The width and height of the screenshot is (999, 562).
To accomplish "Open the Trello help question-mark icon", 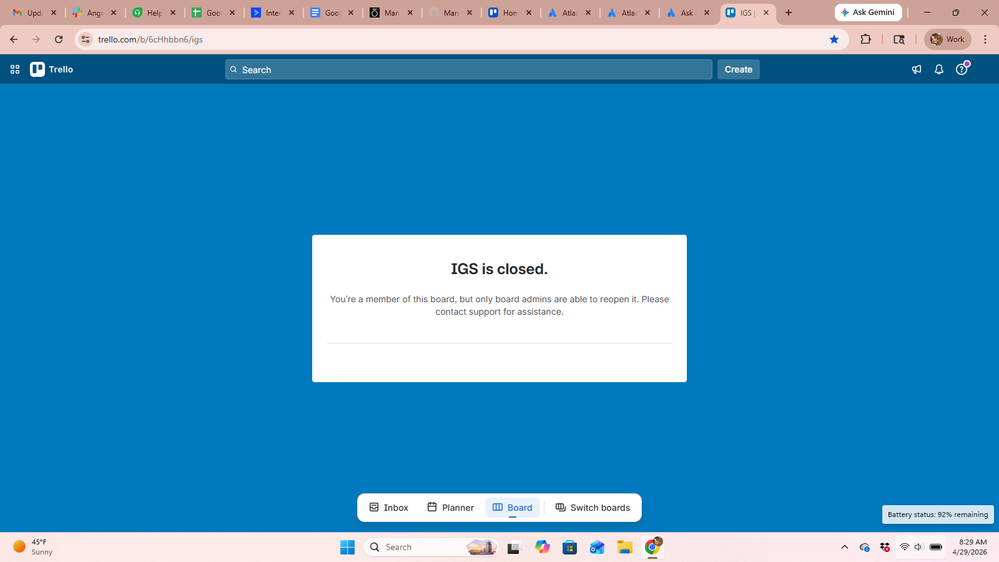I will 961,69.
